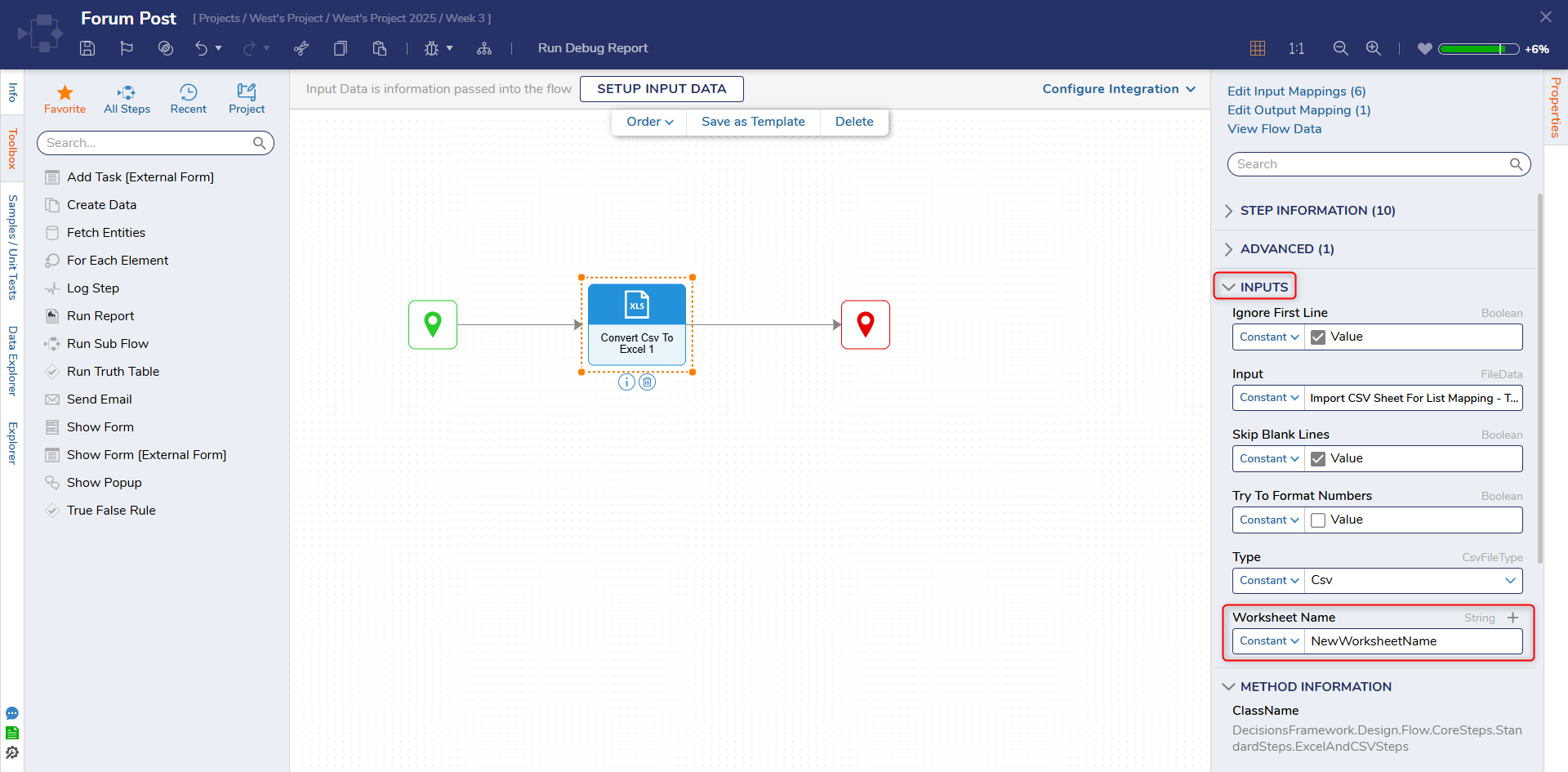Click the debug bug icon
This screenshot has height=772, width=1568.
431,48
